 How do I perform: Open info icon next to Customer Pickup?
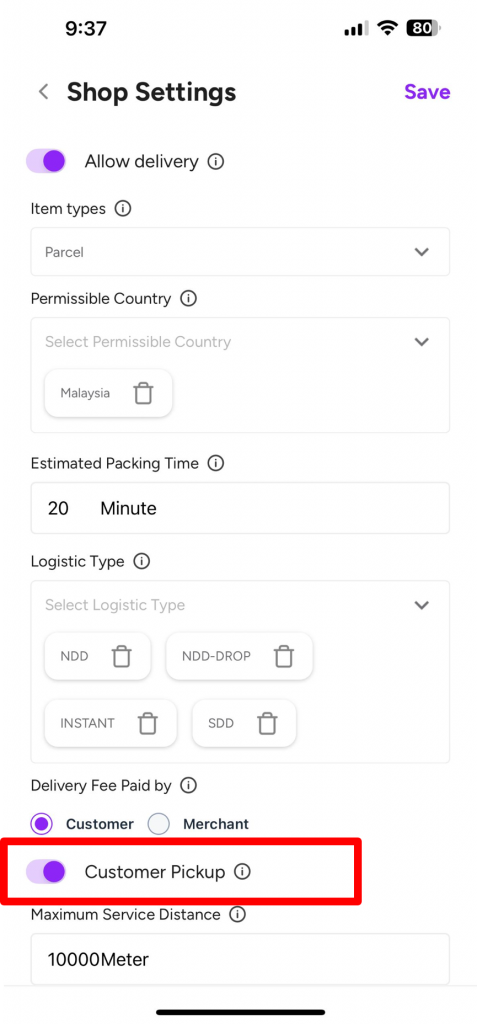(242, 872)
